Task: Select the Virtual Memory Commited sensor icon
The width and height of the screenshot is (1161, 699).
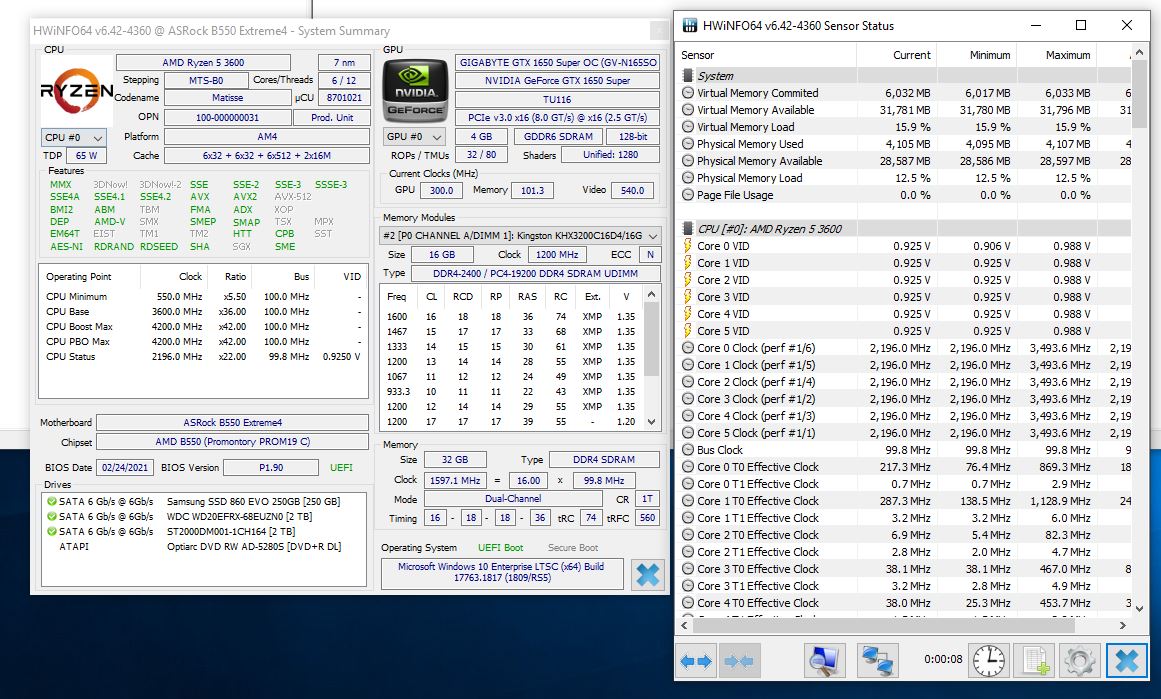Action: click(x=688, y=93)
